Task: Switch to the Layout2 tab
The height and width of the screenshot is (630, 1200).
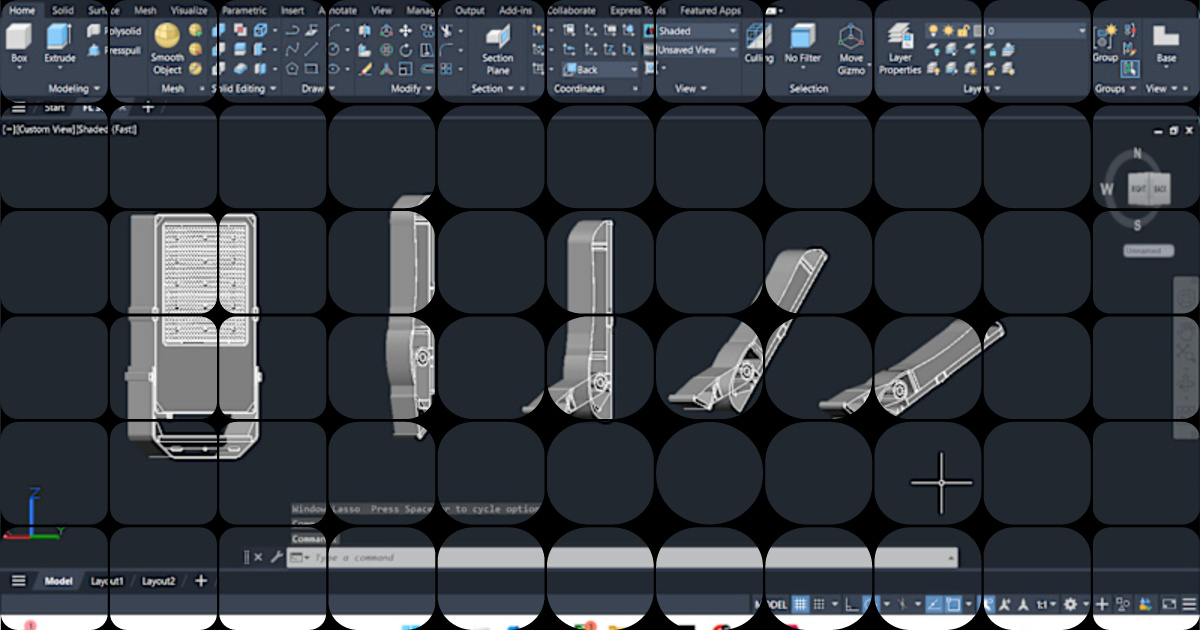Action: (158, 581)
